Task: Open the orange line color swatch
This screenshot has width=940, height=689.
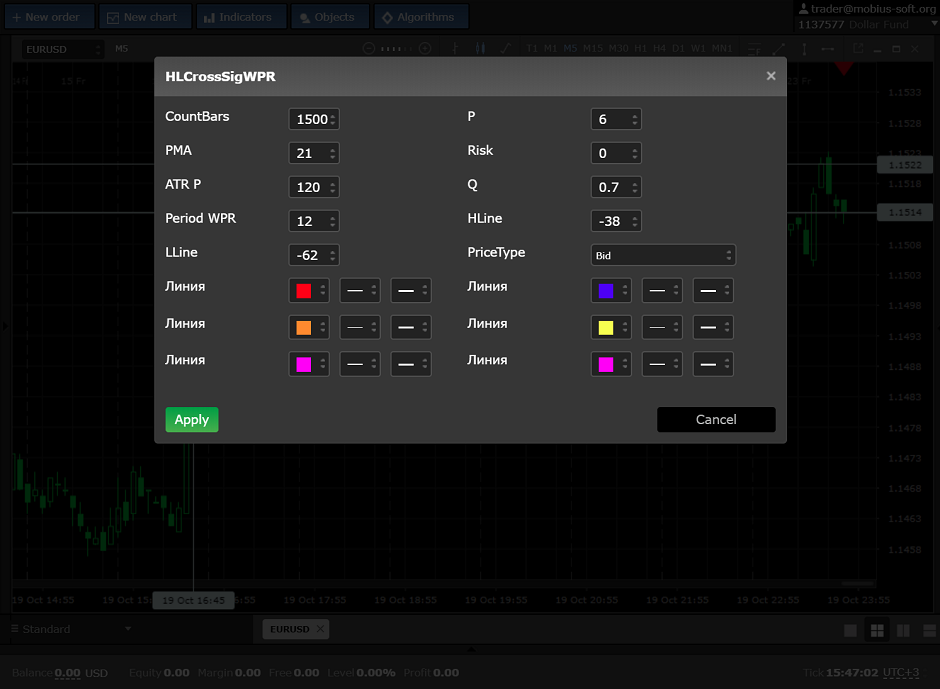Action: [x=309, y=328]
